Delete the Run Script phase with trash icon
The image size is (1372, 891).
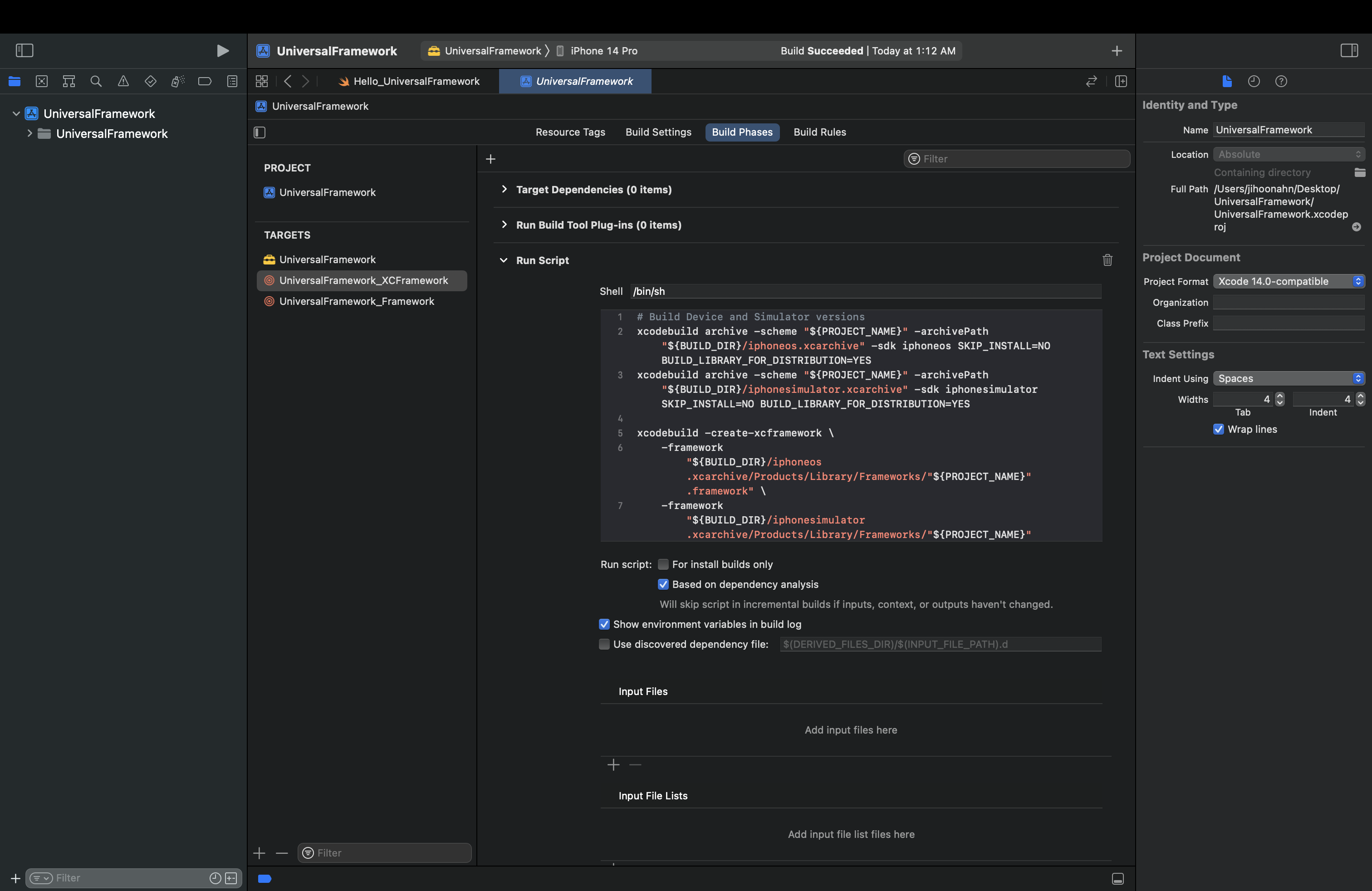[x=1107, y=260]
